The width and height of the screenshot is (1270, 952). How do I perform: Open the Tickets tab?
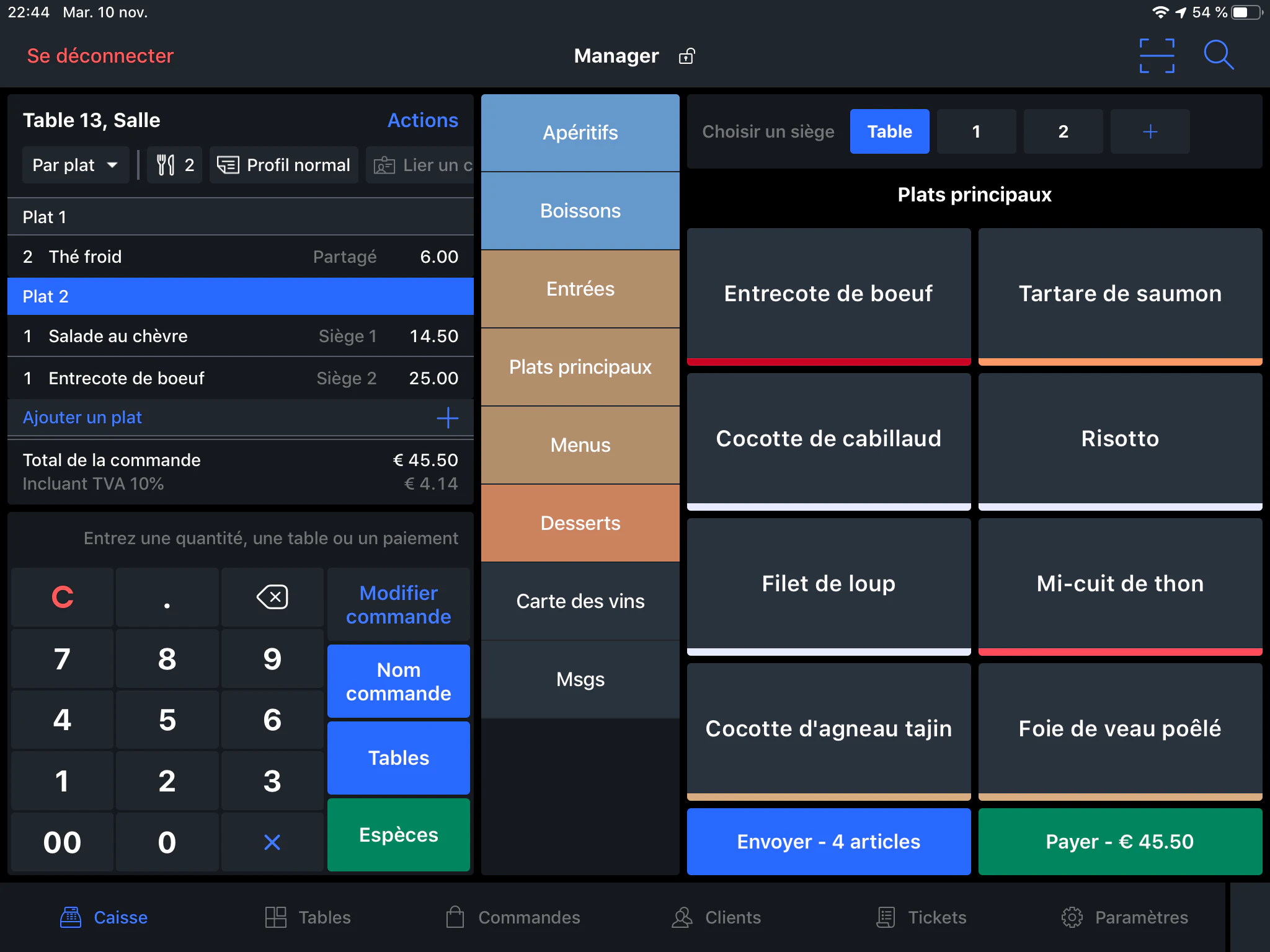(921, 917)
